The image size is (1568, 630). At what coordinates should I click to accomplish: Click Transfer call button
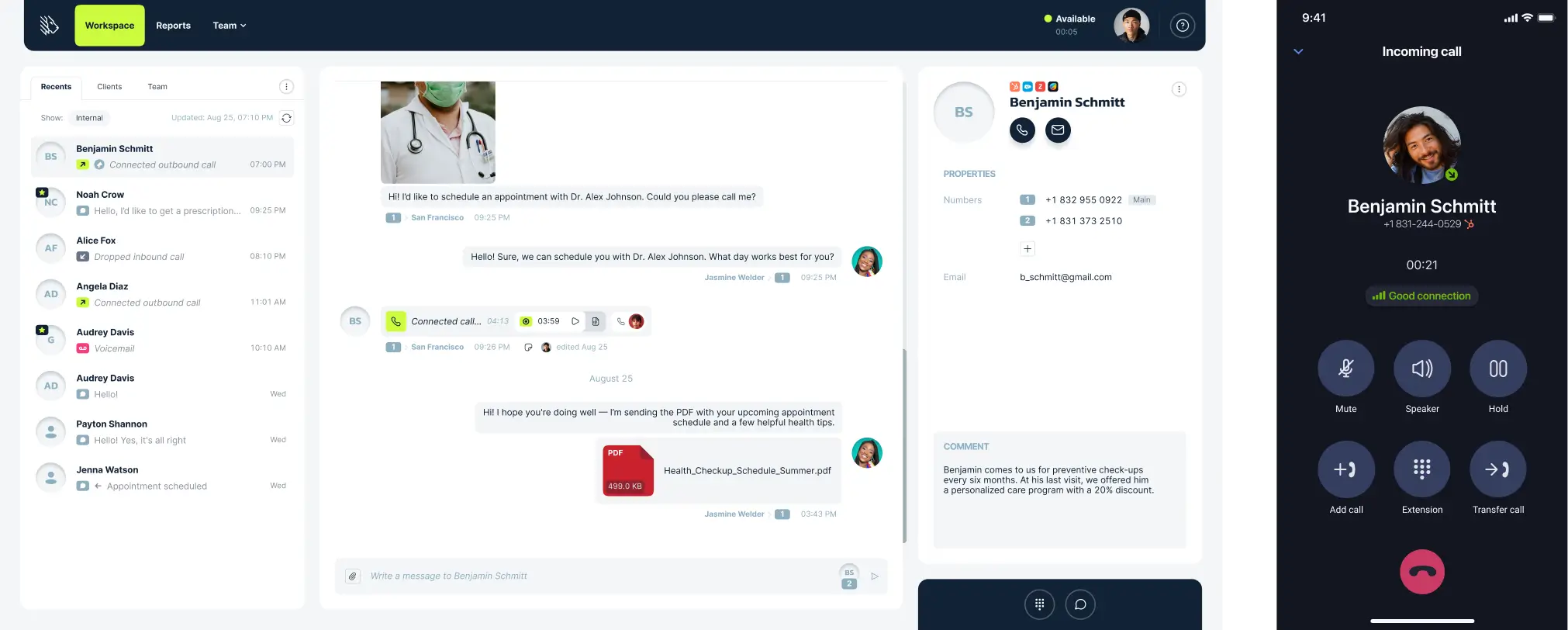pyautogui.click(x=1497, y=469)
